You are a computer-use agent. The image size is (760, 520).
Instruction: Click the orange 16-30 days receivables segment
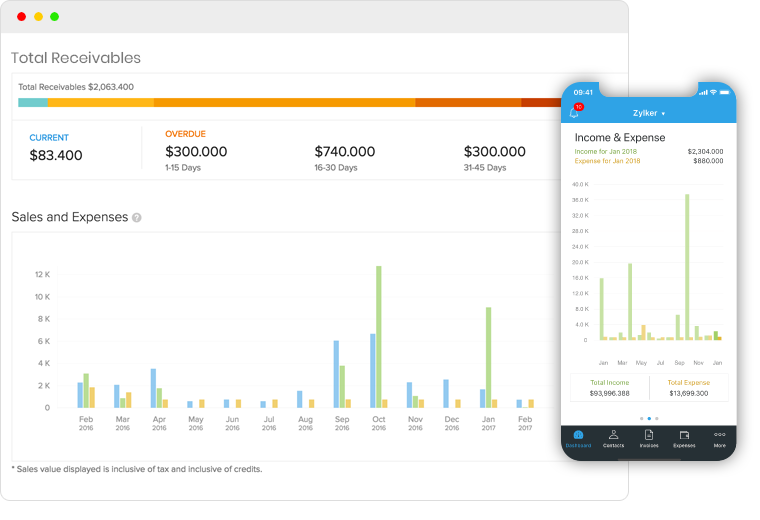tap(285, 102)
